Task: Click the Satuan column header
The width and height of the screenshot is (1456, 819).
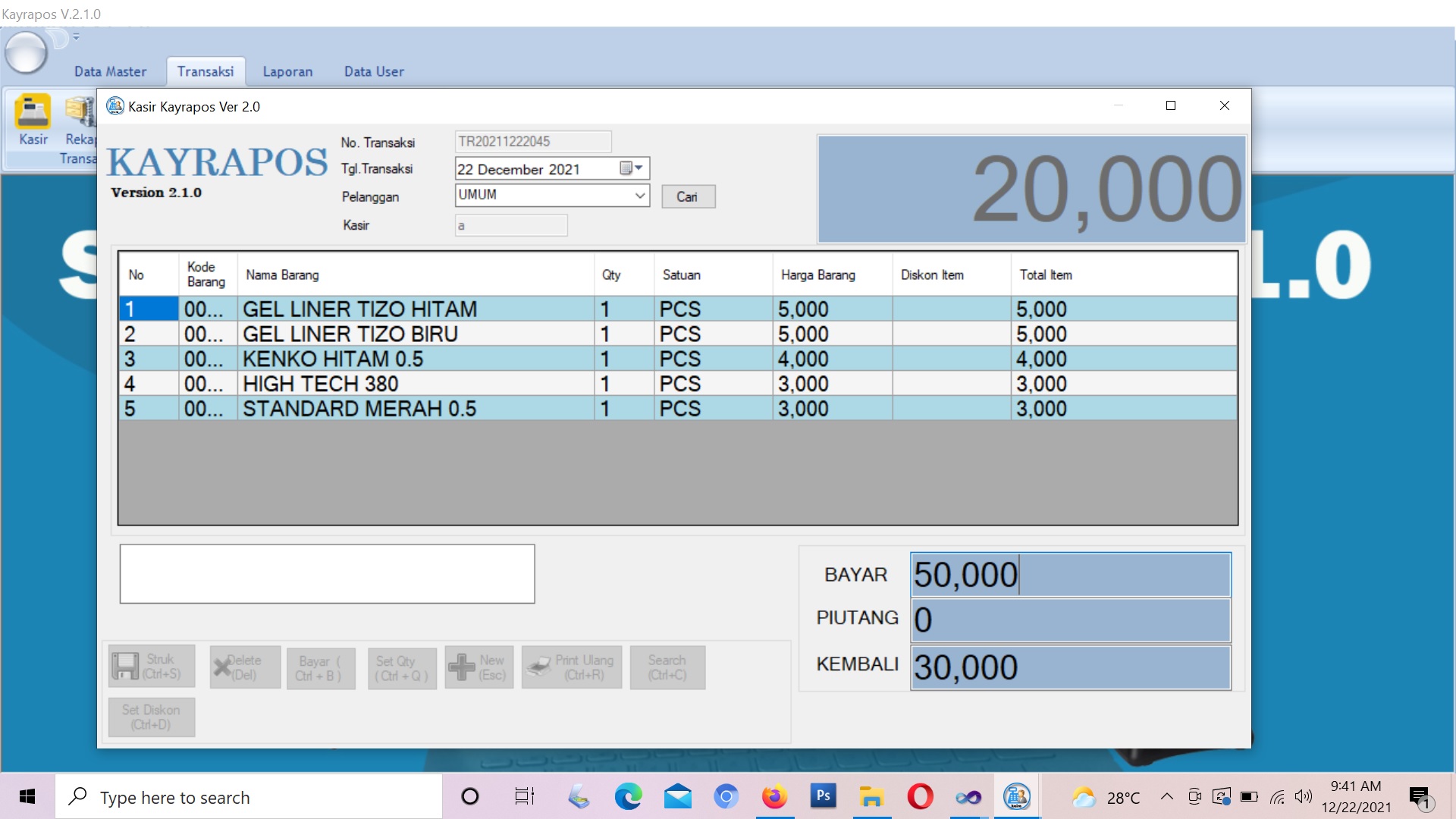Action: 714,275
